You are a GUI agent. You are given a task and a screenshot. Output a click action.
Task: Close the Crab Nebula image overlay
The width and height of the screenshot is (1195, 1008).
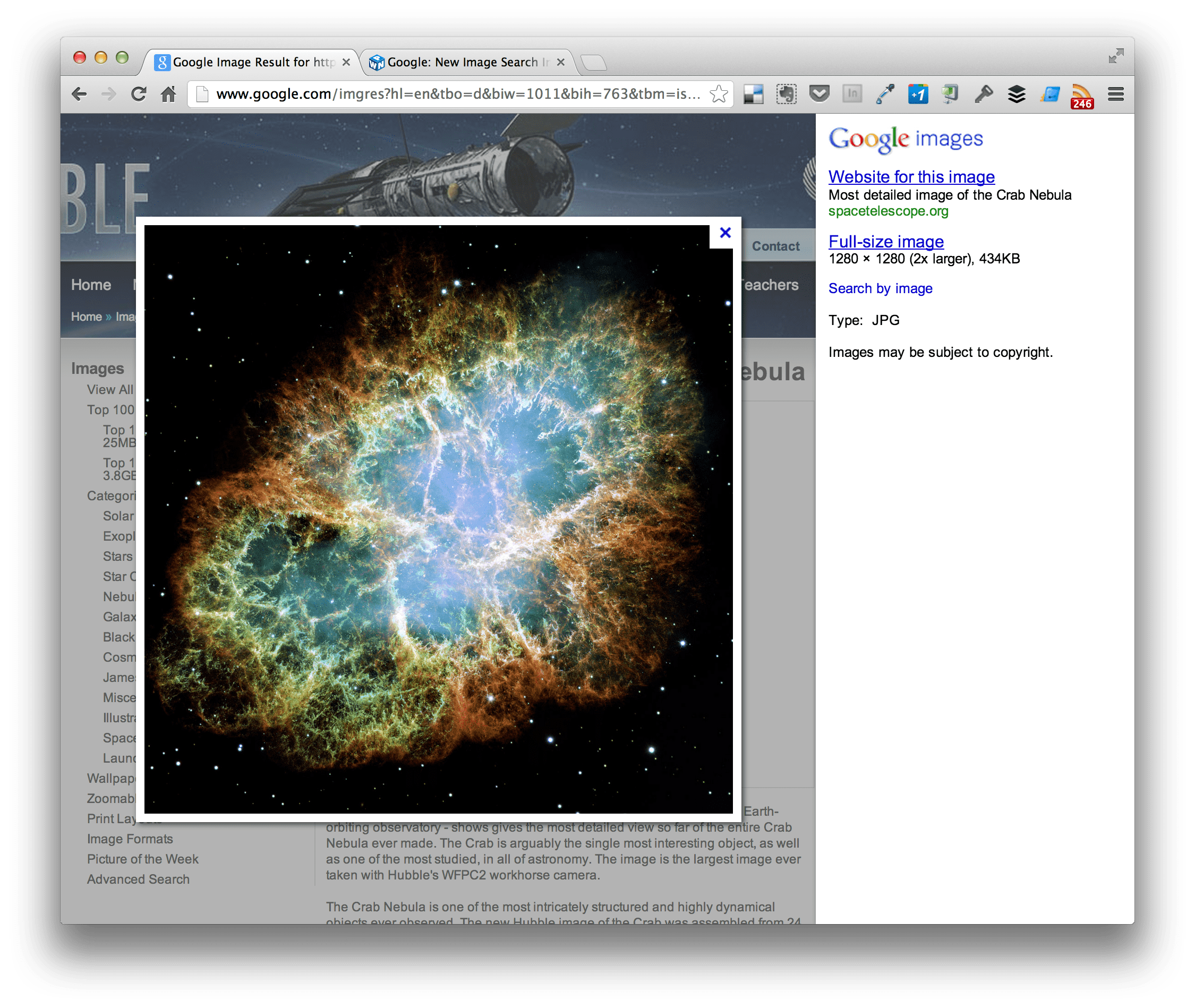click(724, 233)
